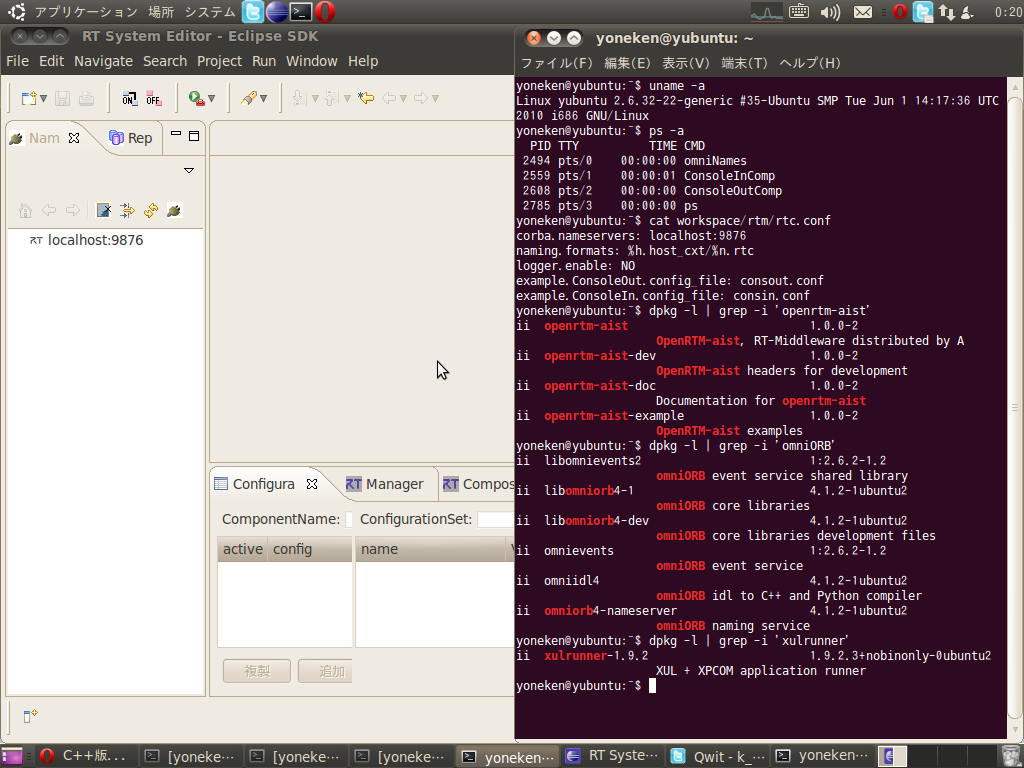Image resolution: width=1024 pixels, height=768 pixels.
Task: Close the Configuration view tab
Action: tap(312, 484)
